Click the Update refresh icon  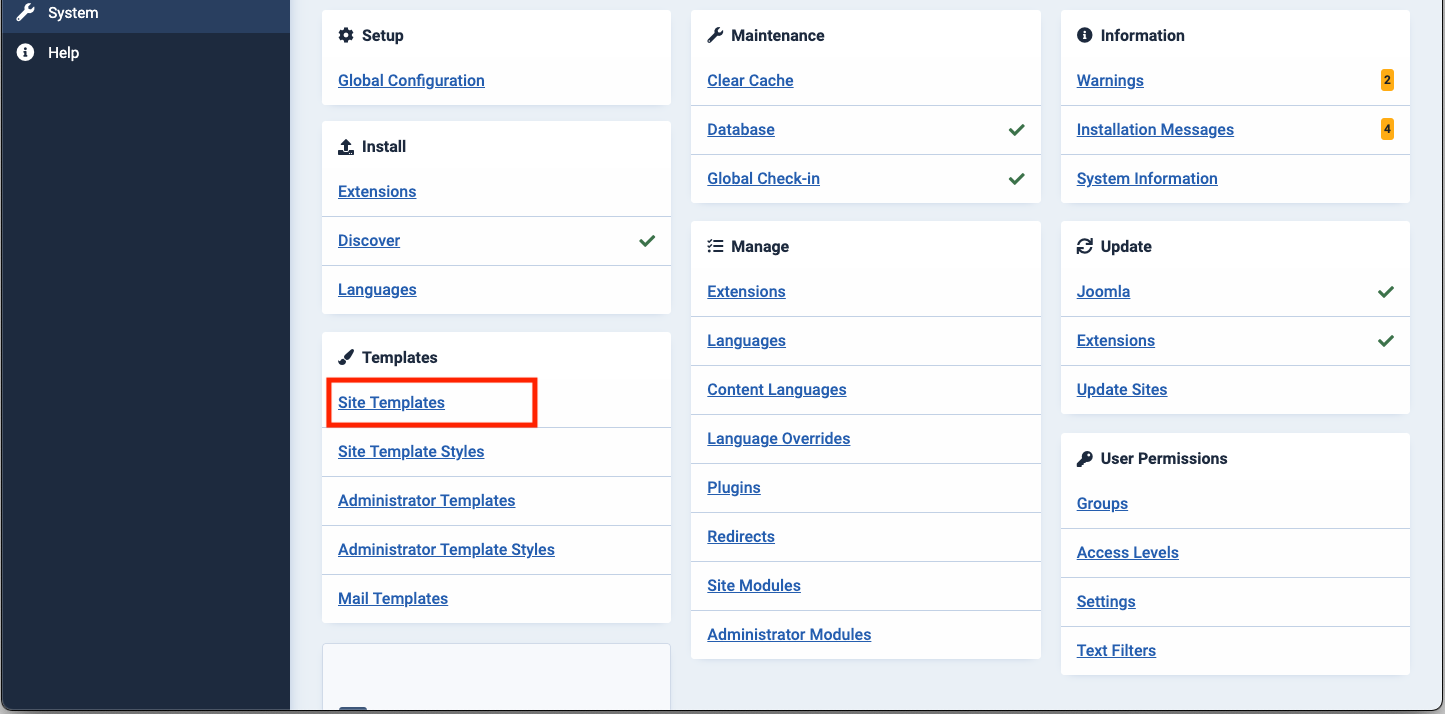tap(1085, 246)
